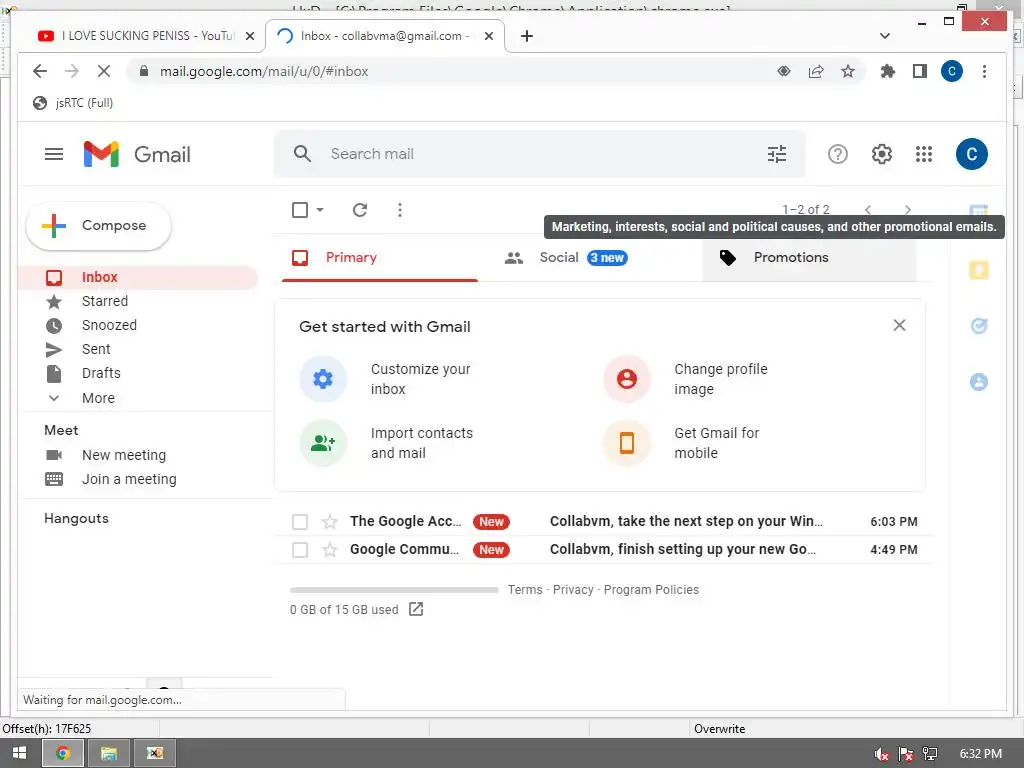Open Keep from the side panel

click(x=978, y=270)
